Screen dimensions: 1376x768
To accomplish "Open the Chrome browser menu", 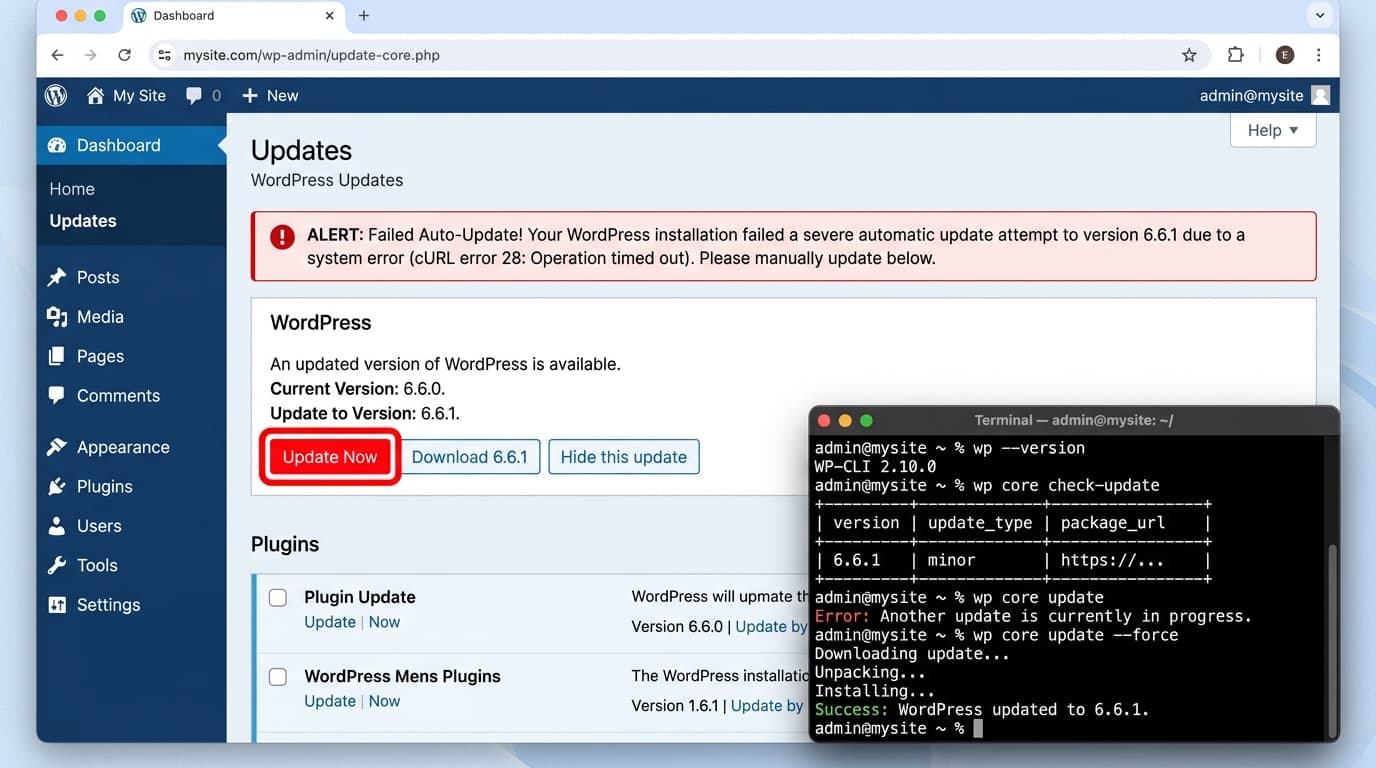I will point(1318,55).
